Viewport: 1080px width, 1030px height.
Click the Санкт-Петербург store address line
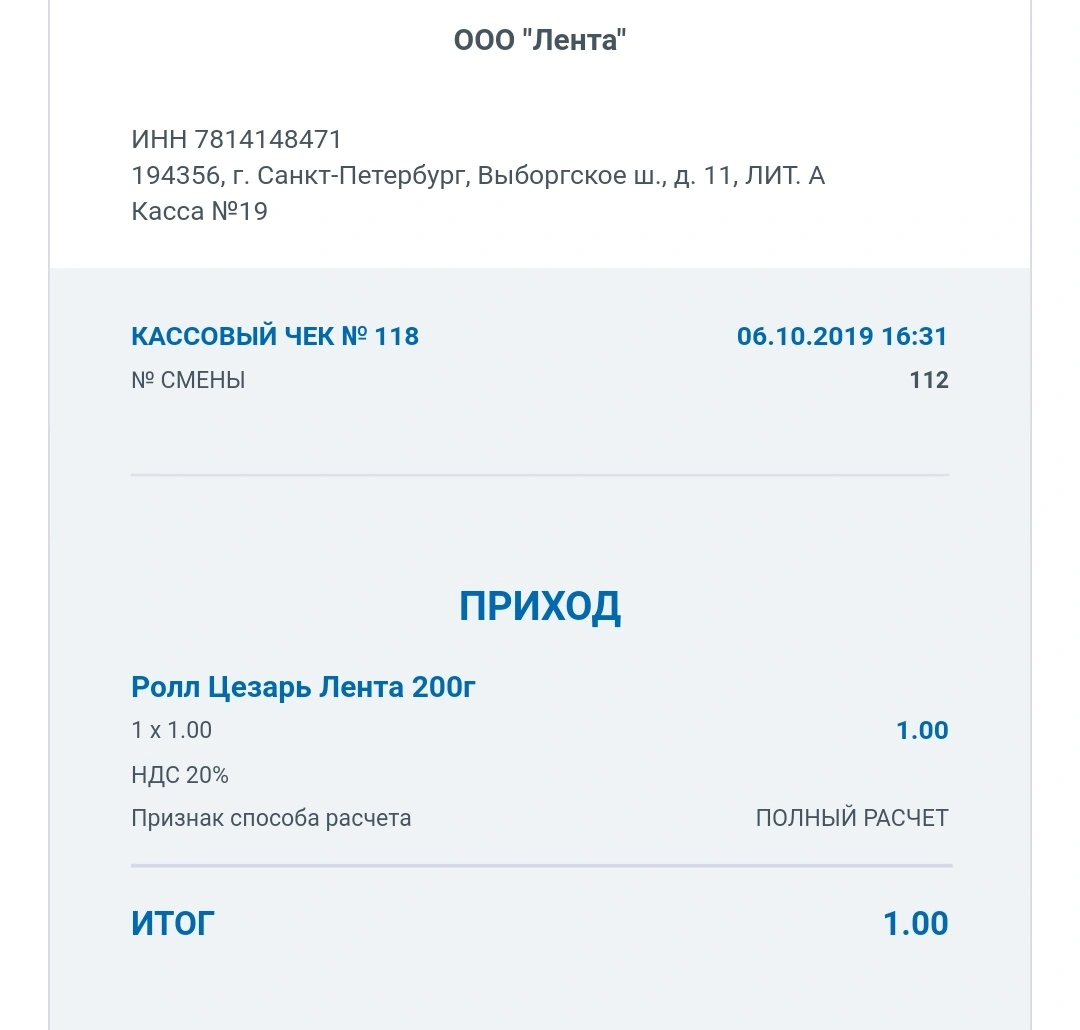(x=478, y=175)
